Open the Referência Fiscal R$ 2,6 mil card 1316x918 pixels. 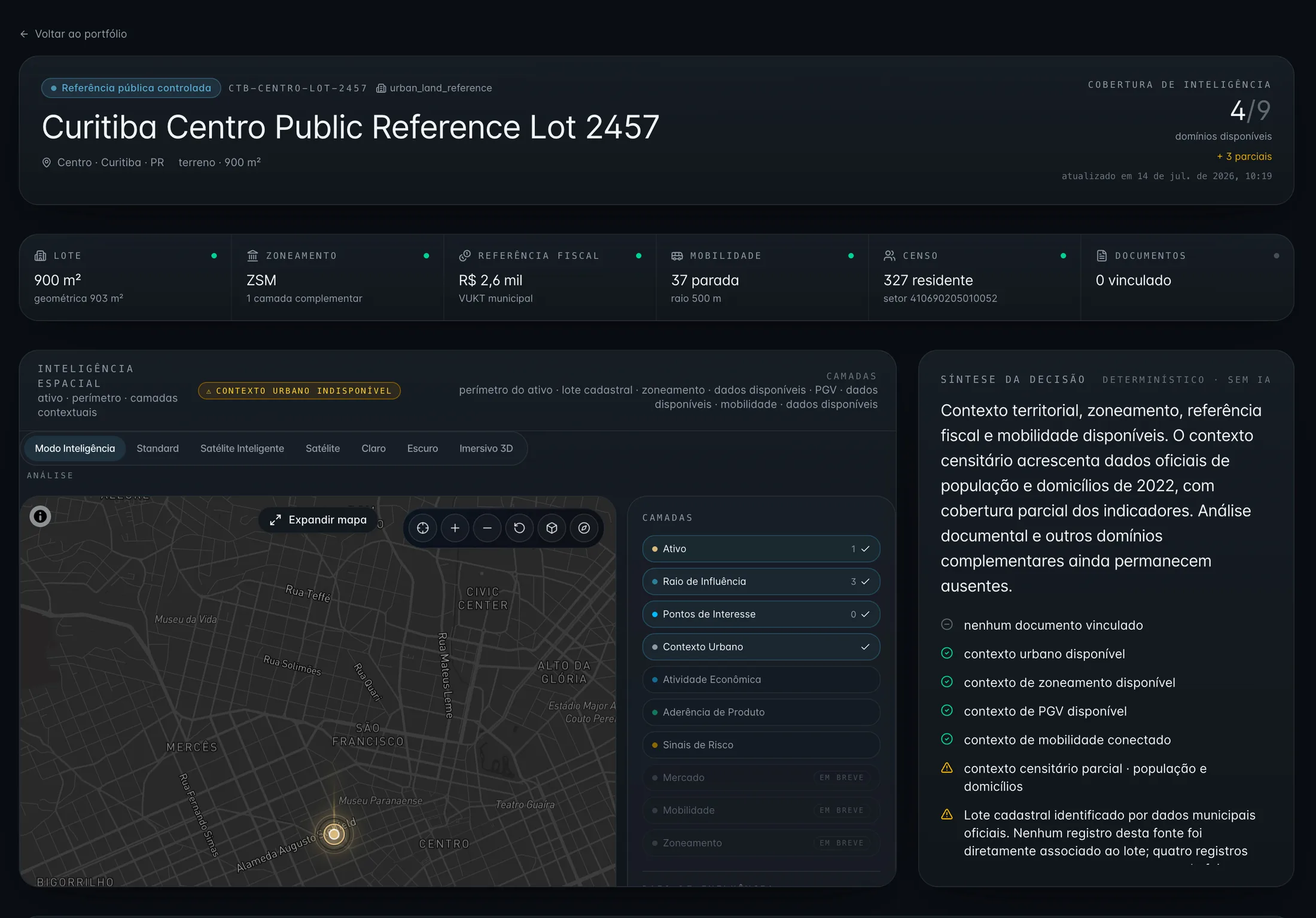pos(550,277)
